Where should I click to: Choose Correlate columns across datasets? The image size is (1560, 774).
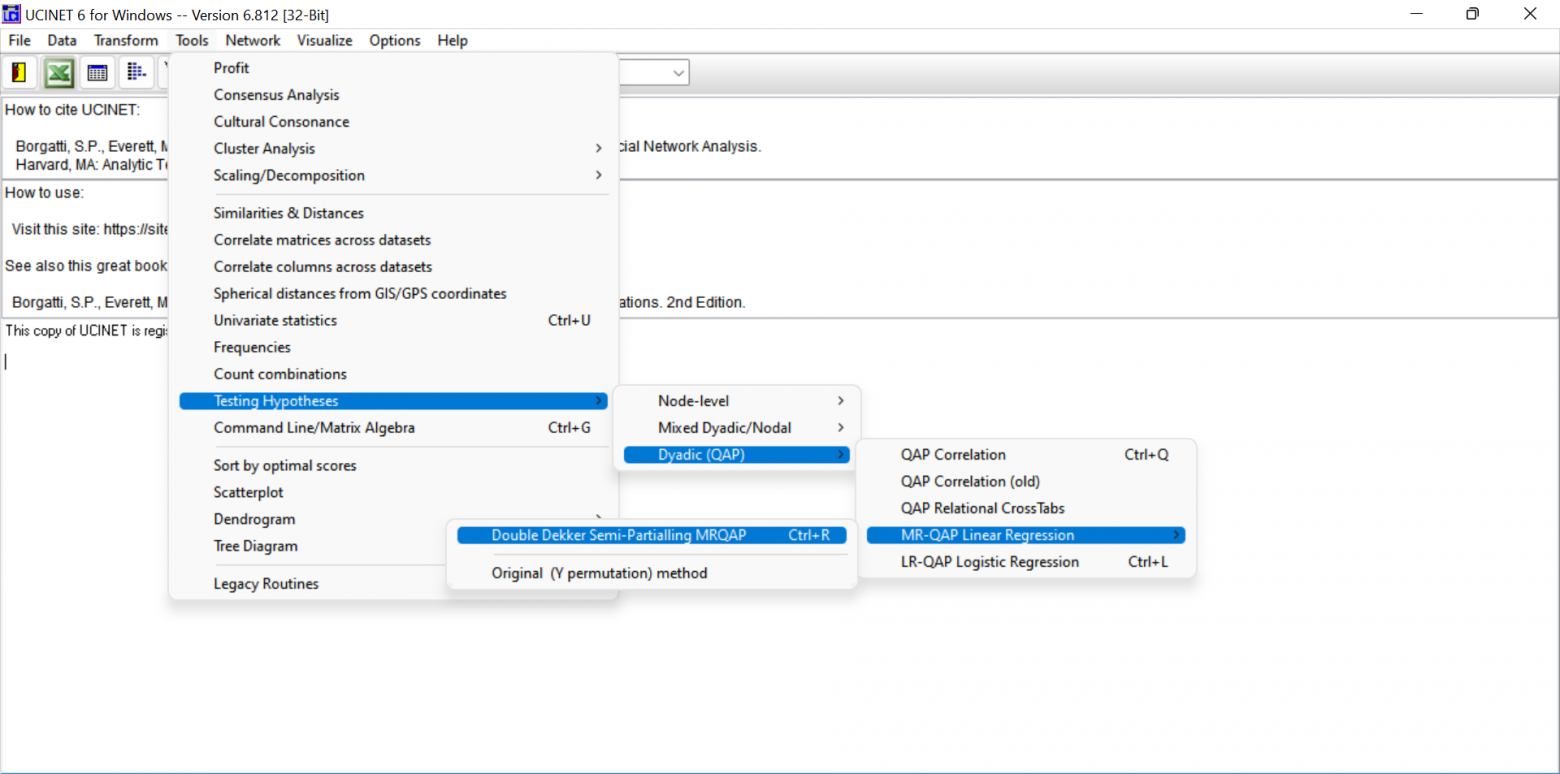(394, 267)
